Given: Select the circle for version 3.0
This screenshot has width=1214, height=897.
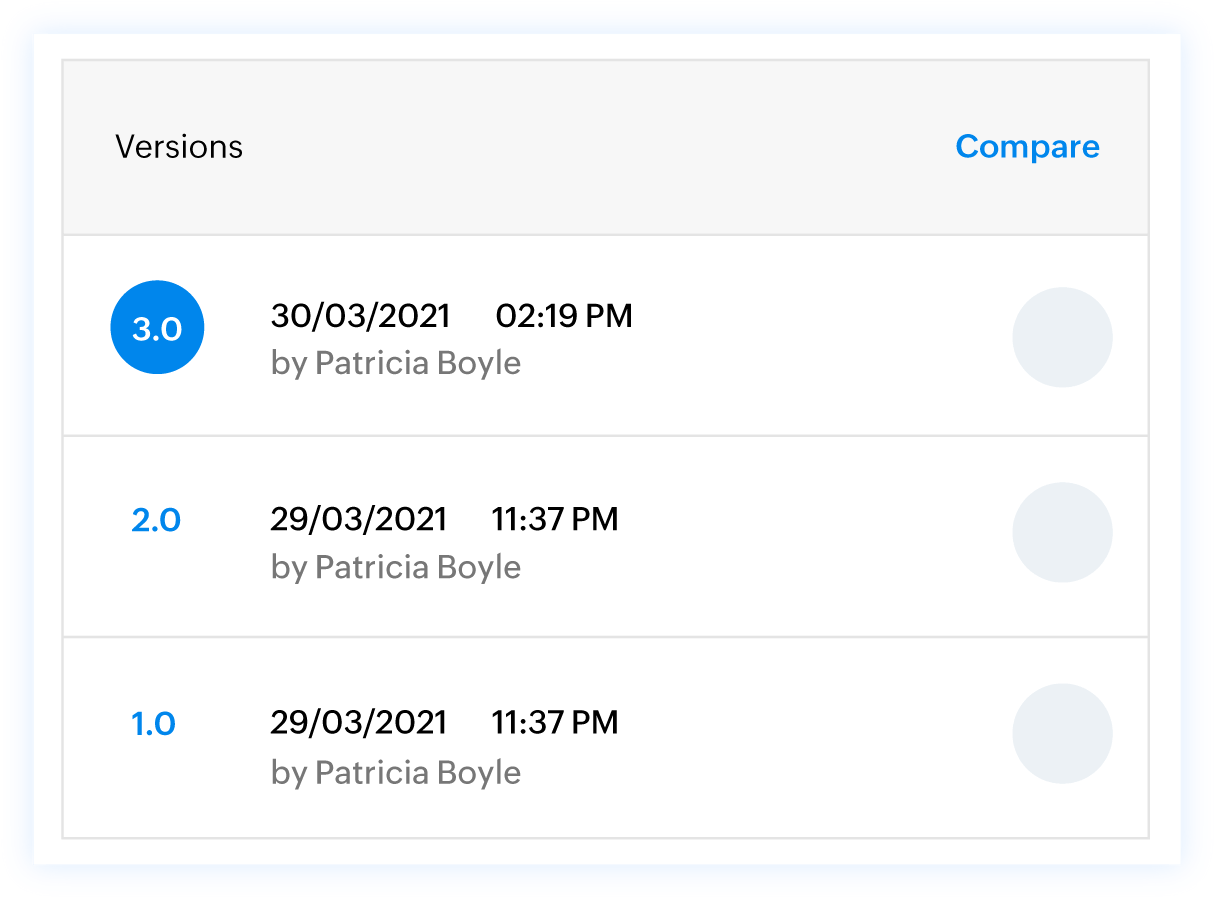Looking at the screenshot, I should 1062,337.
